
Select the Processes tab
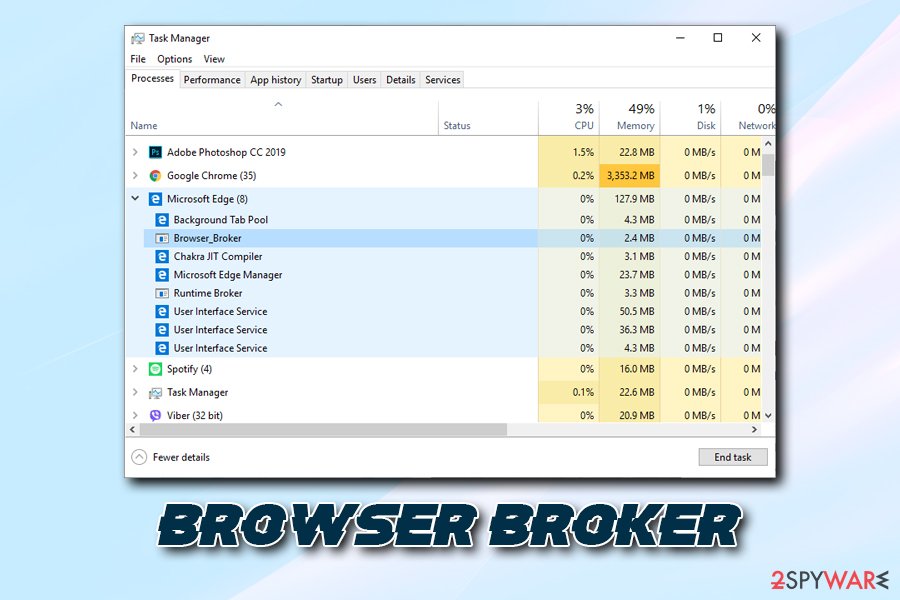[152, 79]
